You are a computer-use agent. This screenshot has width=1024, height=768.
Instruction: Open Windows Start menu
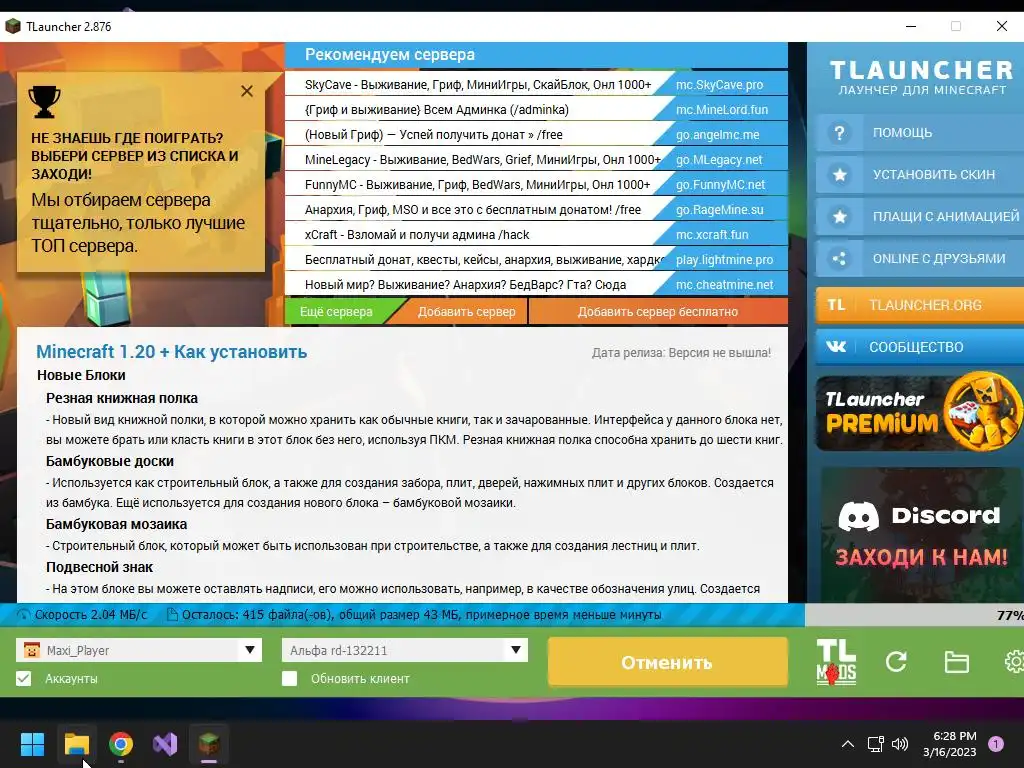[32, 744]
